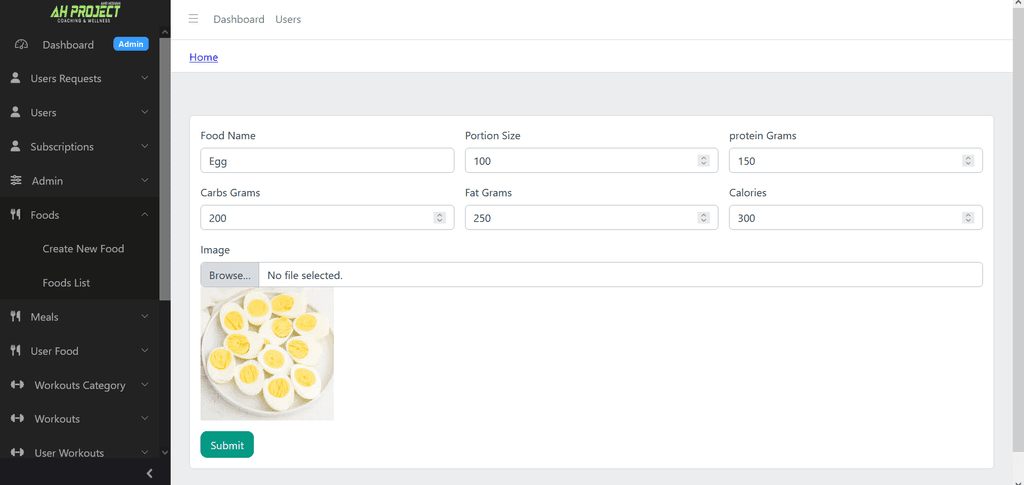Click the Calories spinner arrows

coord(968,218)
